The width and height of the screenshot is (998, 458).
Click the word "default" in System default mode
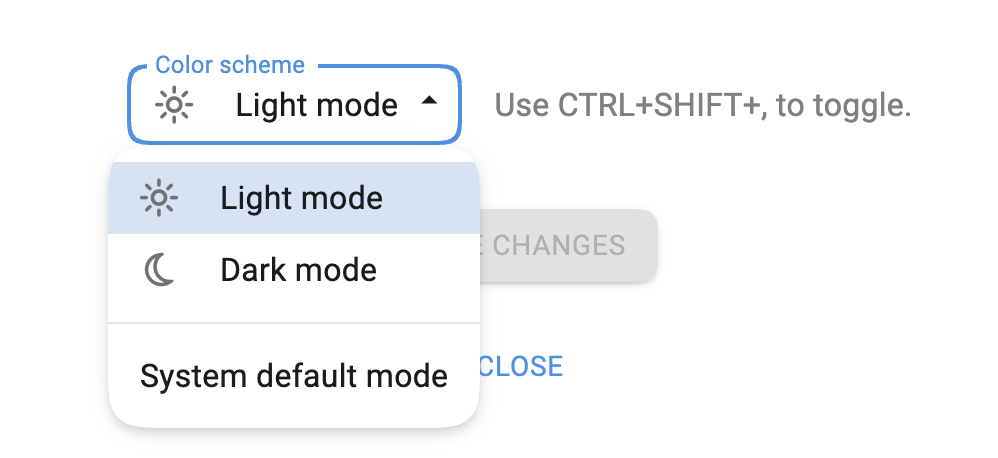pos(309,376)
